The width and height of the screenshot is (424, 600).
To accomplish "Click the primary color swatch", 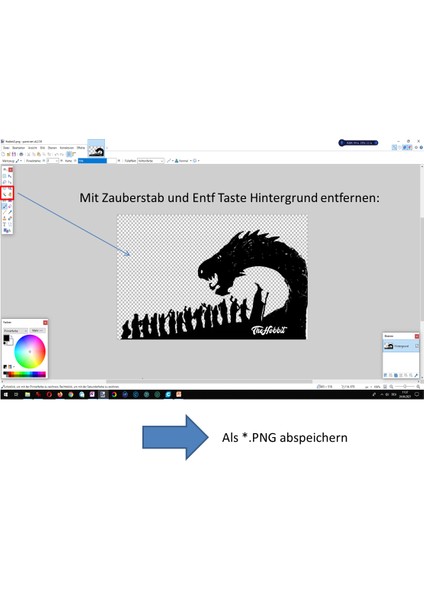I will click(7, 338).
